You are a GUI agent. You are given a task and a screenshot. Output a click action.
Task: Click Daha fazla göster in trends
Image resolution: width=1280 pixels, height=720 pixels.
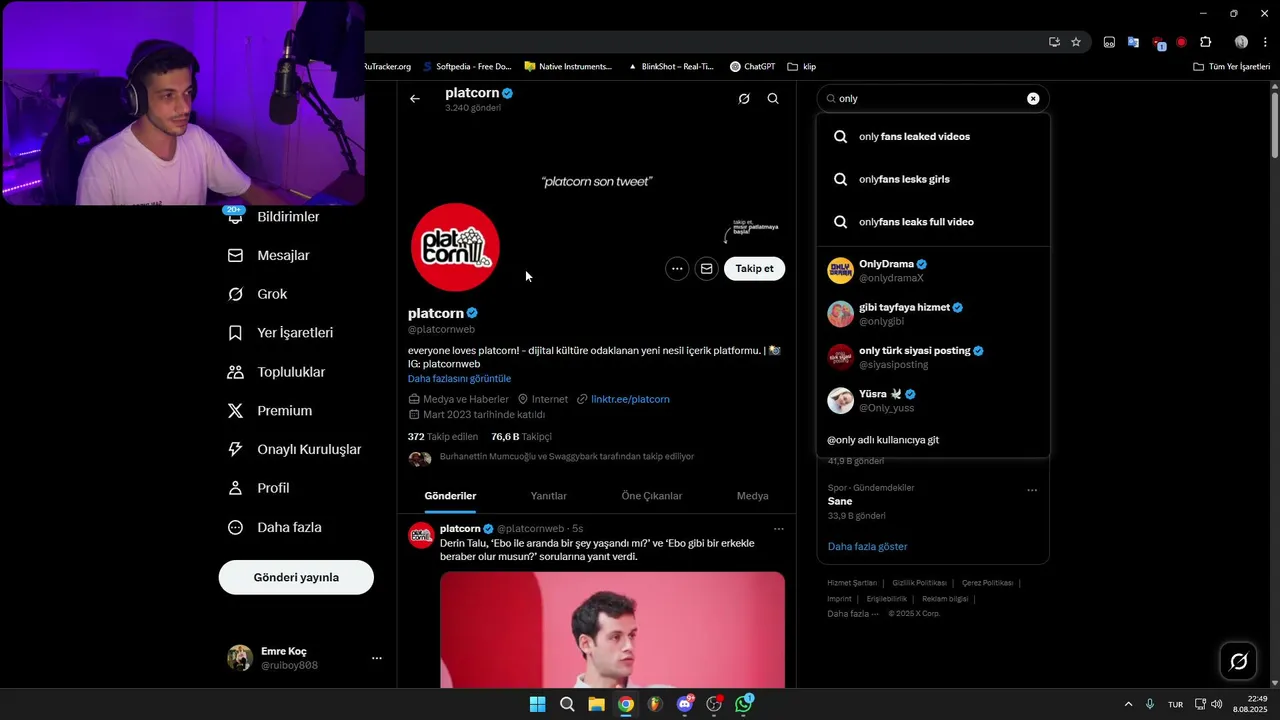point(867,547)
